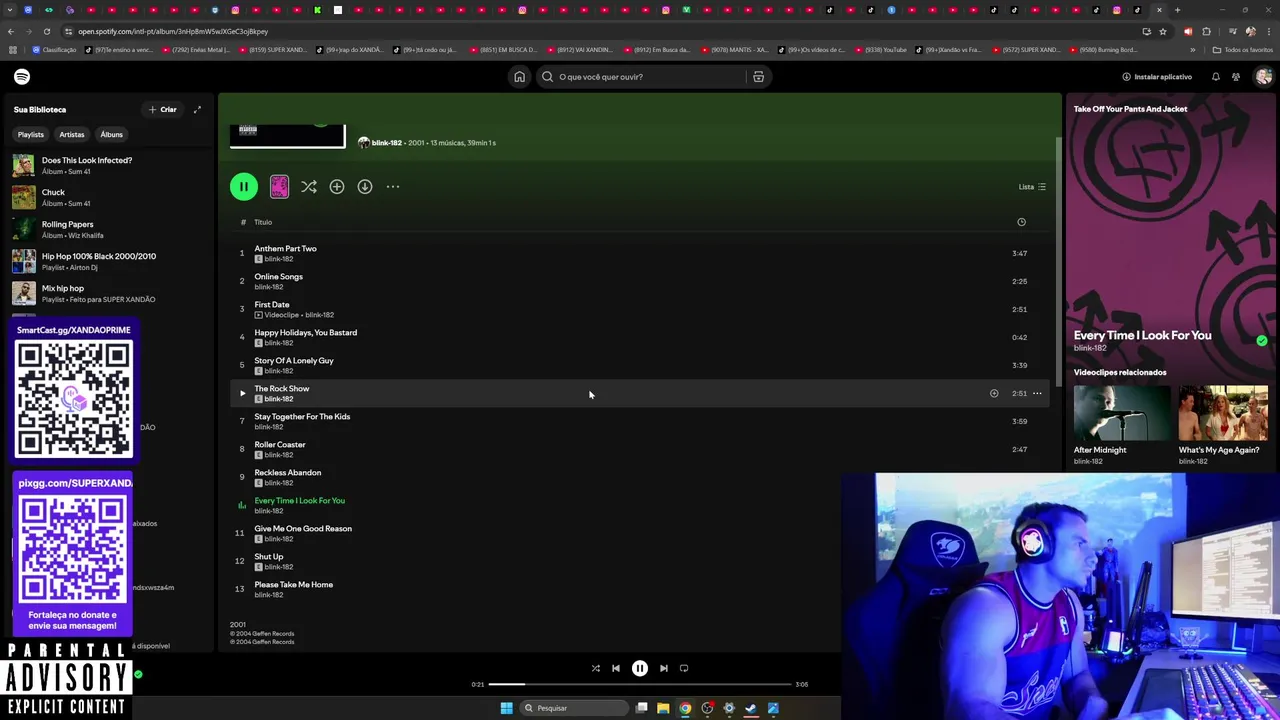Toggle shuffle in the bottom player
The width and height of the screenshot is (1280, 720).
(x=595, y=668)
